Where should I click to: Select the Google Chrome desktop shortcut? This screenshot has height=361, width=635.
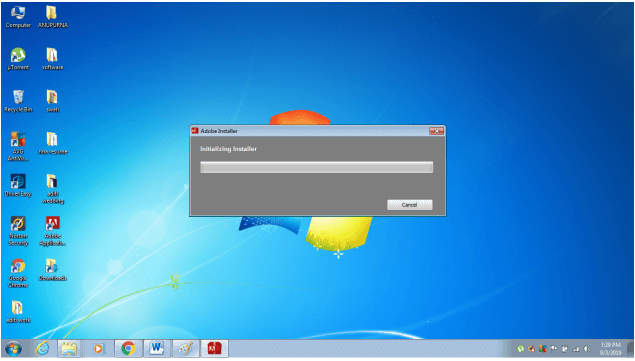point(18,273)
